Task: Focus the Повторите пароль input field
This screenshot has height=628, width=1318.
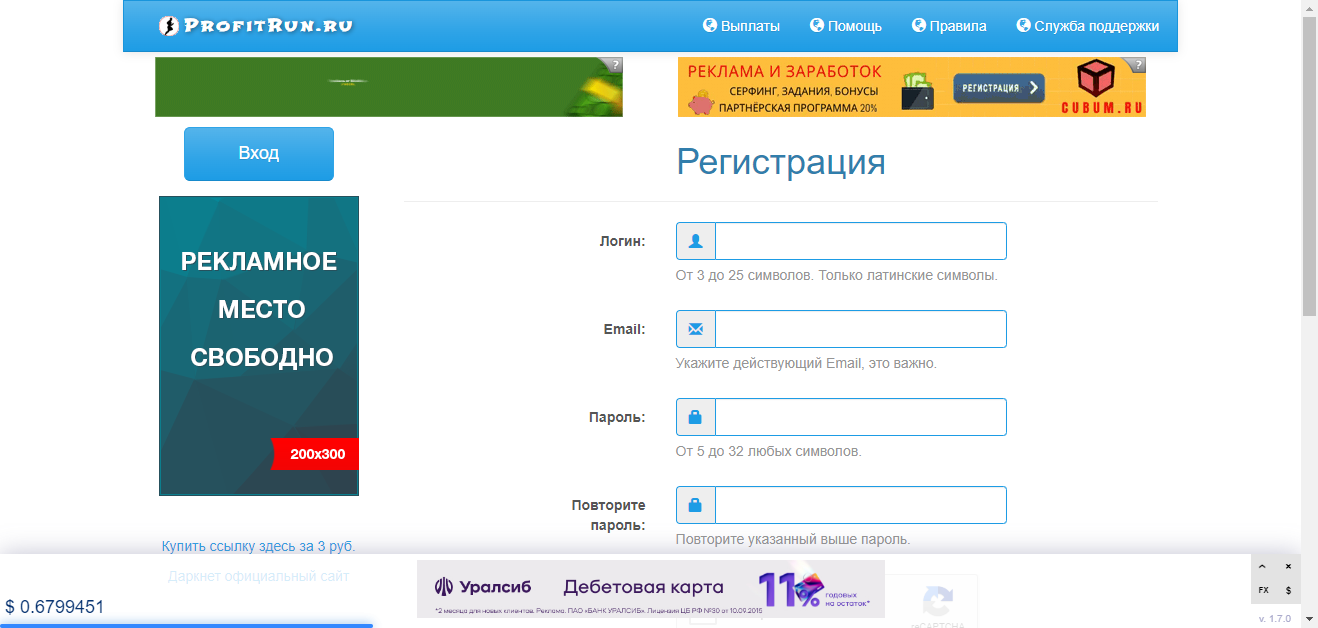Action: (x=861, y=505)
